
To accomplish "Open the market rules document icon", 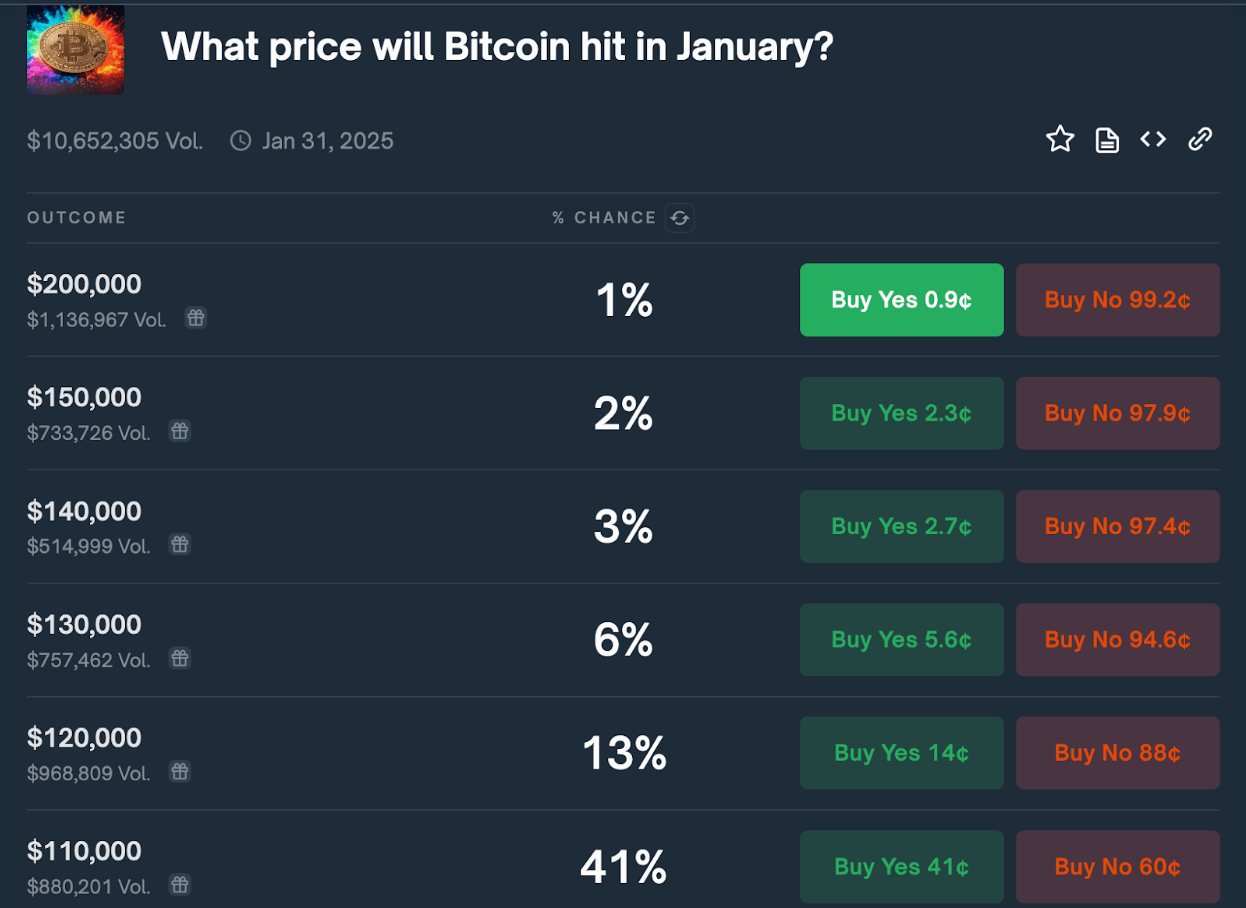I will tap(1107, 140).
